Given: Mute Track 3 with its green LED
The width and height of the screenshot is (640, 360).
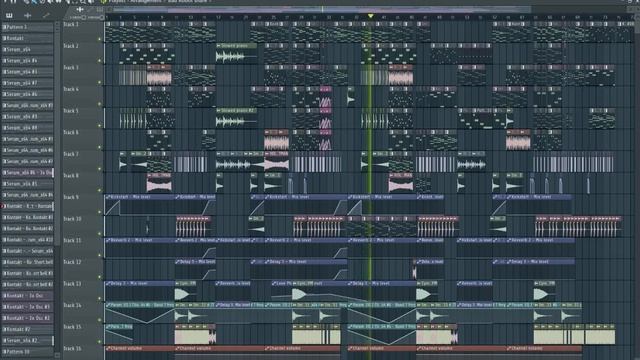Looking at the screenshot, I should (99, 82).
